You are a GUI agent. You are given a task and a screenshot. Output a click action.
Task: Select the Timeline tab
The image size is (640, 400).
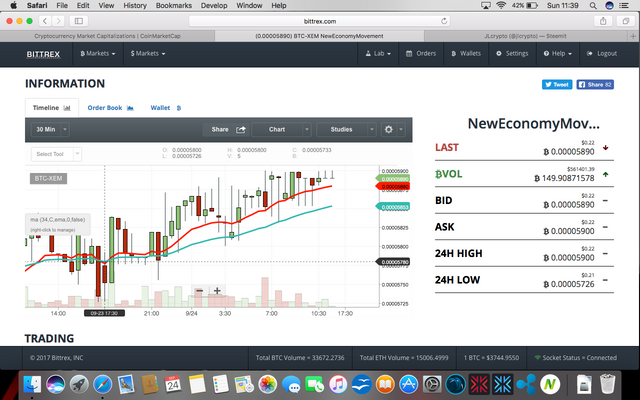pyautogui.click(x=51, y=108)
